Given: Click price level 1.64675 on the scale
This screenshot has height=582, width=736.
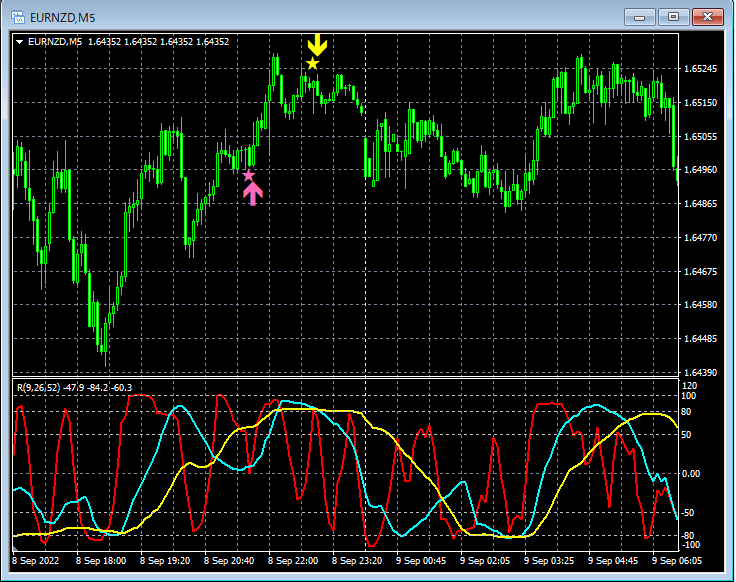Looking at the screenshot, I should point(700,272).
